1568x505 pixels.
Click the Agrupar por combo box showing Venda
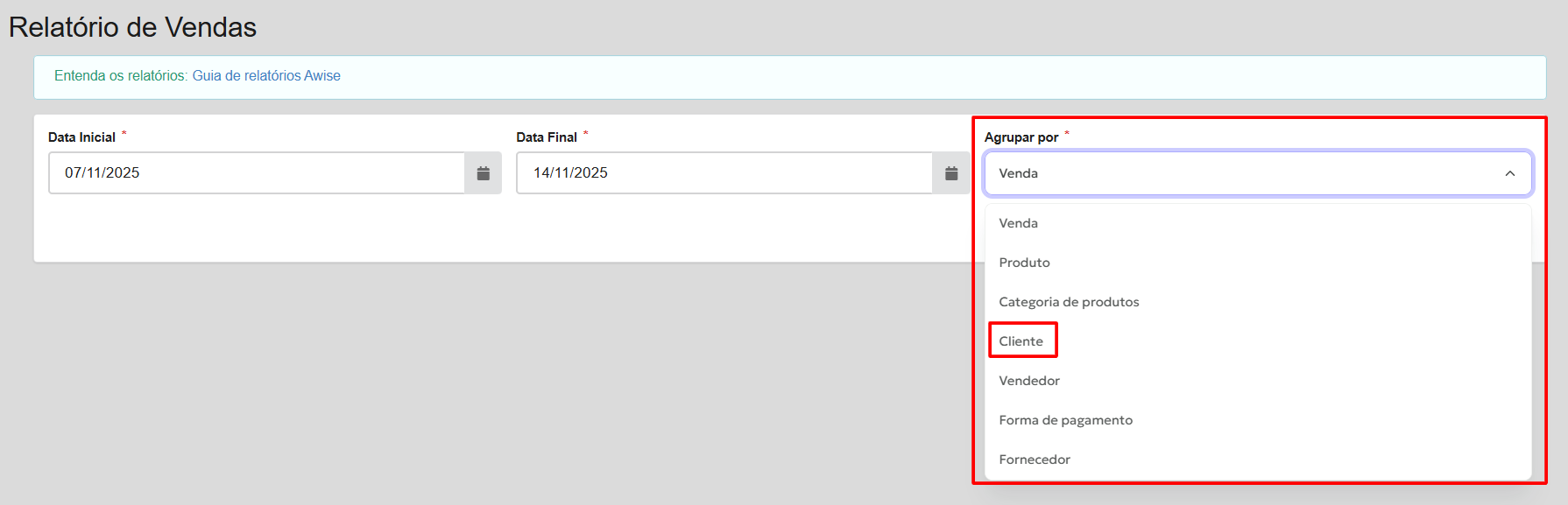tap(1244, 173)
